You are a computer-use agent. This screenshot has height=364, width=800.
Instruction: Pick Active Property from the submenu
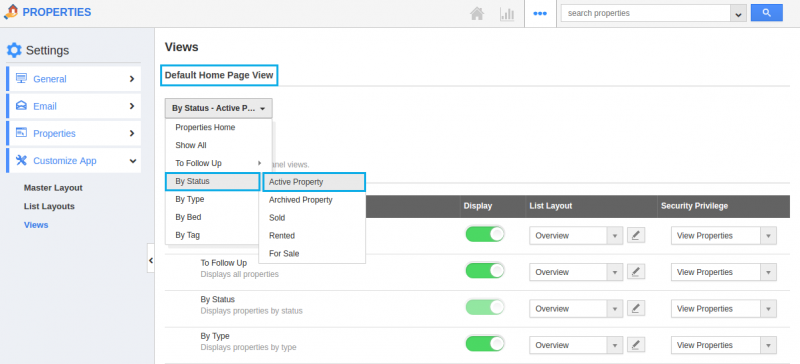(314, 182)
